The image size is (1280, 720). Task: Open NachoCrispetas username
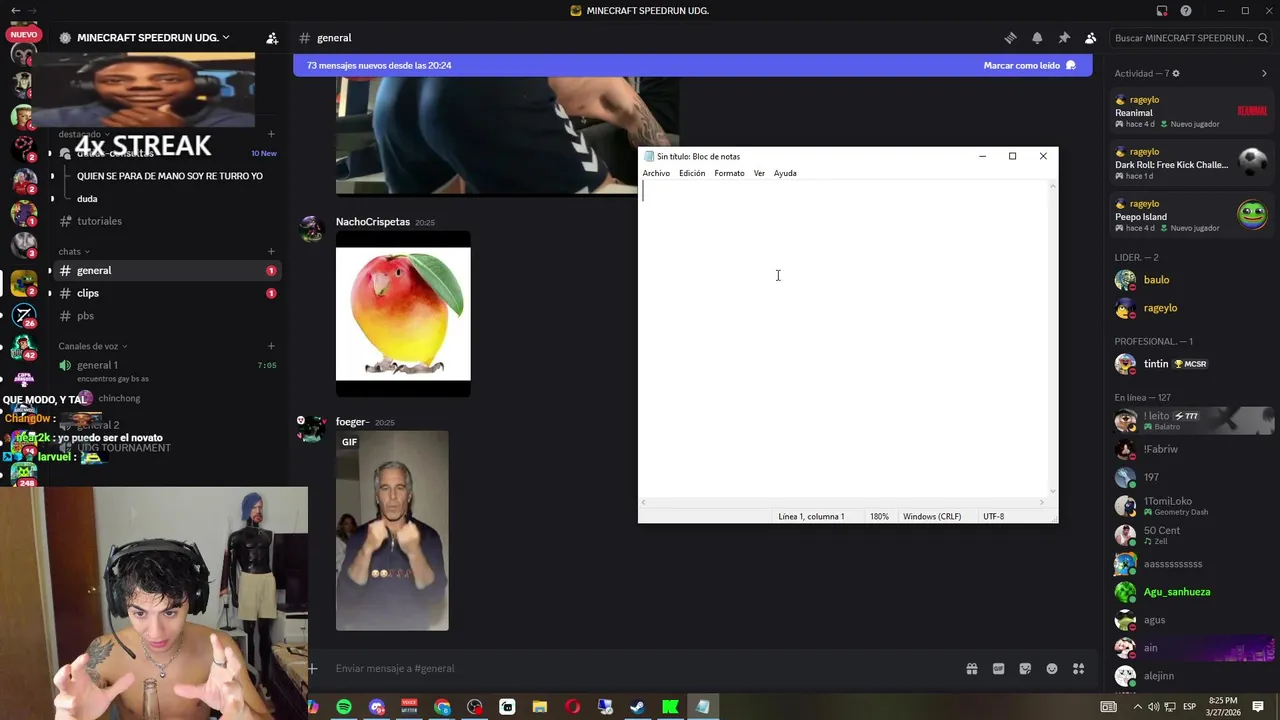[x=373, y=222]
